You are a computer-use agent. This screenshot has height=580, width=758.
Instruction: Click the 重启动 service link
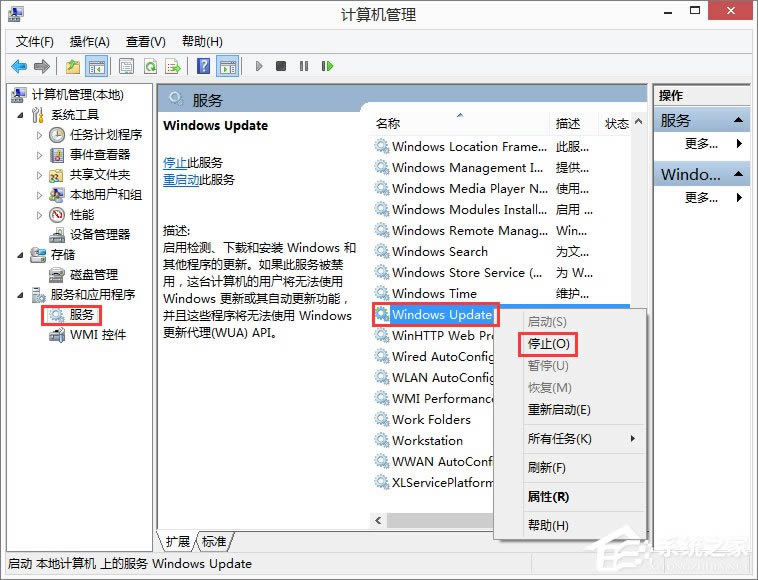pos(181,180)
